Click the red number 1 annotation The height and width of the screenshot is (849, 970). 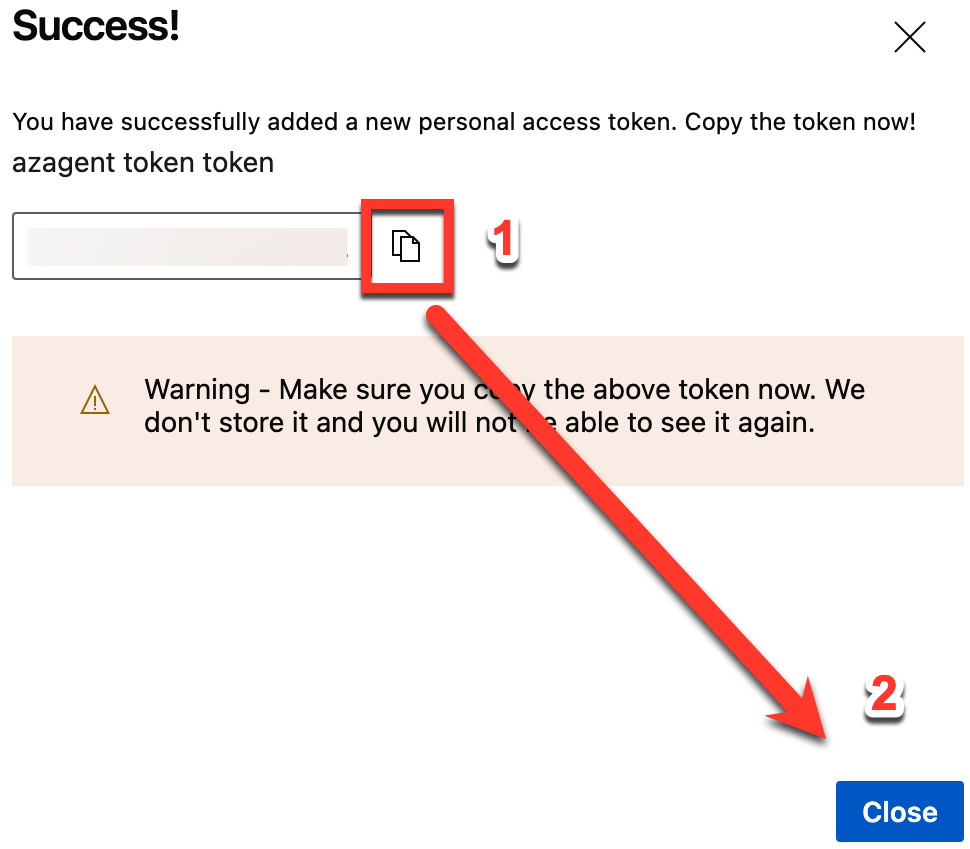(x=503, y=240)
